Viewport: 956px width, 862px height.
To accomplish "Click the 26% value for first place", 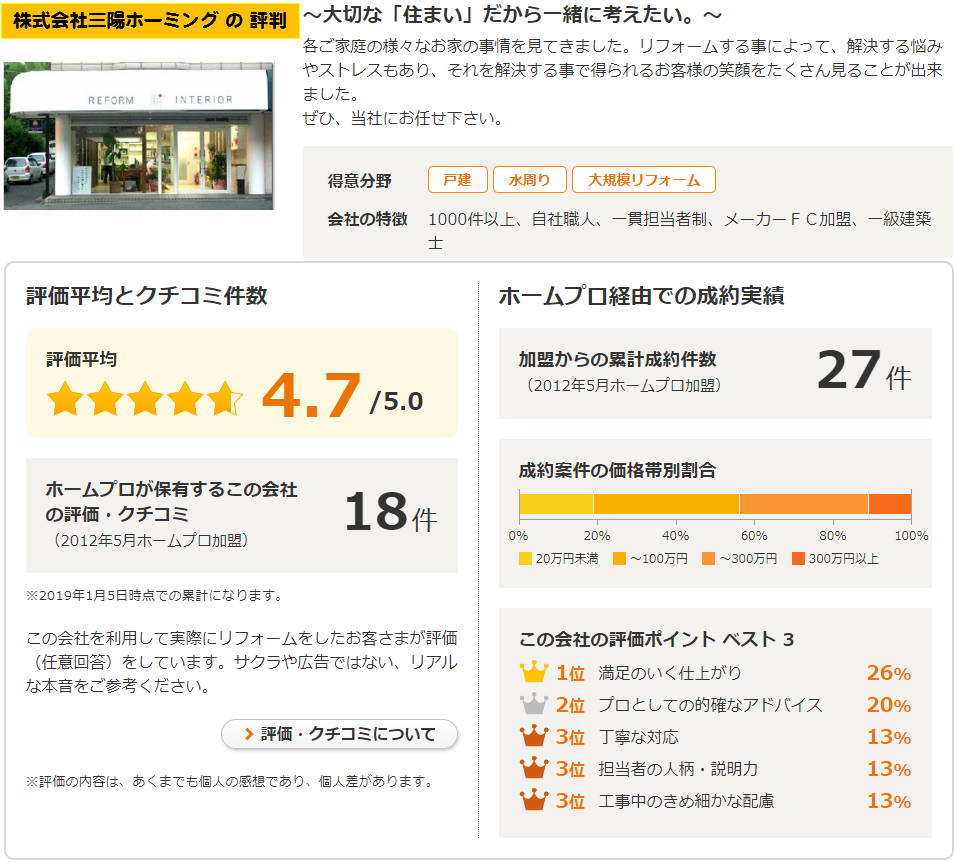I will (889, 673).
